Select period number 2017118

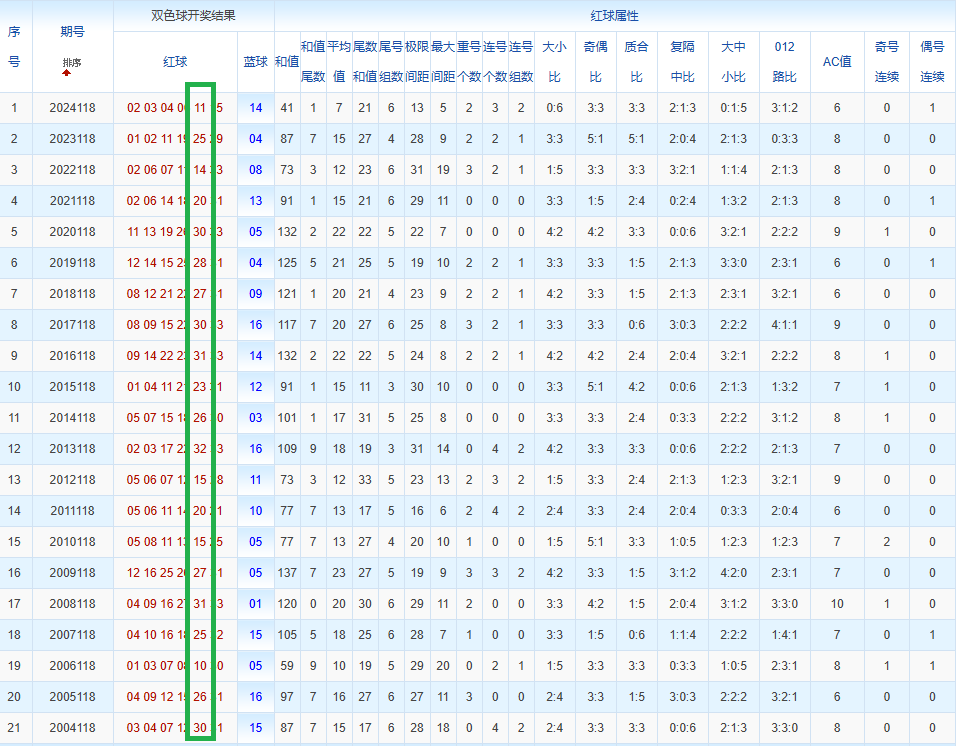click(x=73, y=325)
